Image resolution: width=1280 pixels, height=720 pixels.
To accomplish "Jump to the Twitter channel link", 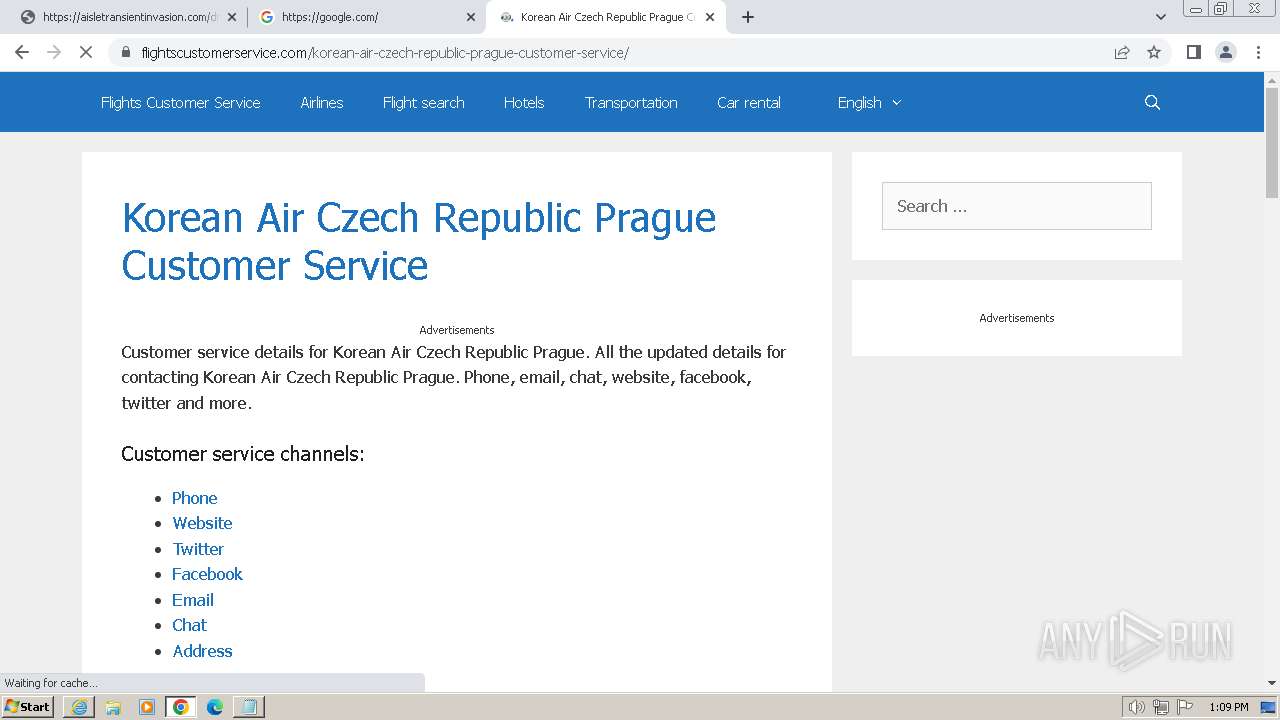I will tap(198, 549).
